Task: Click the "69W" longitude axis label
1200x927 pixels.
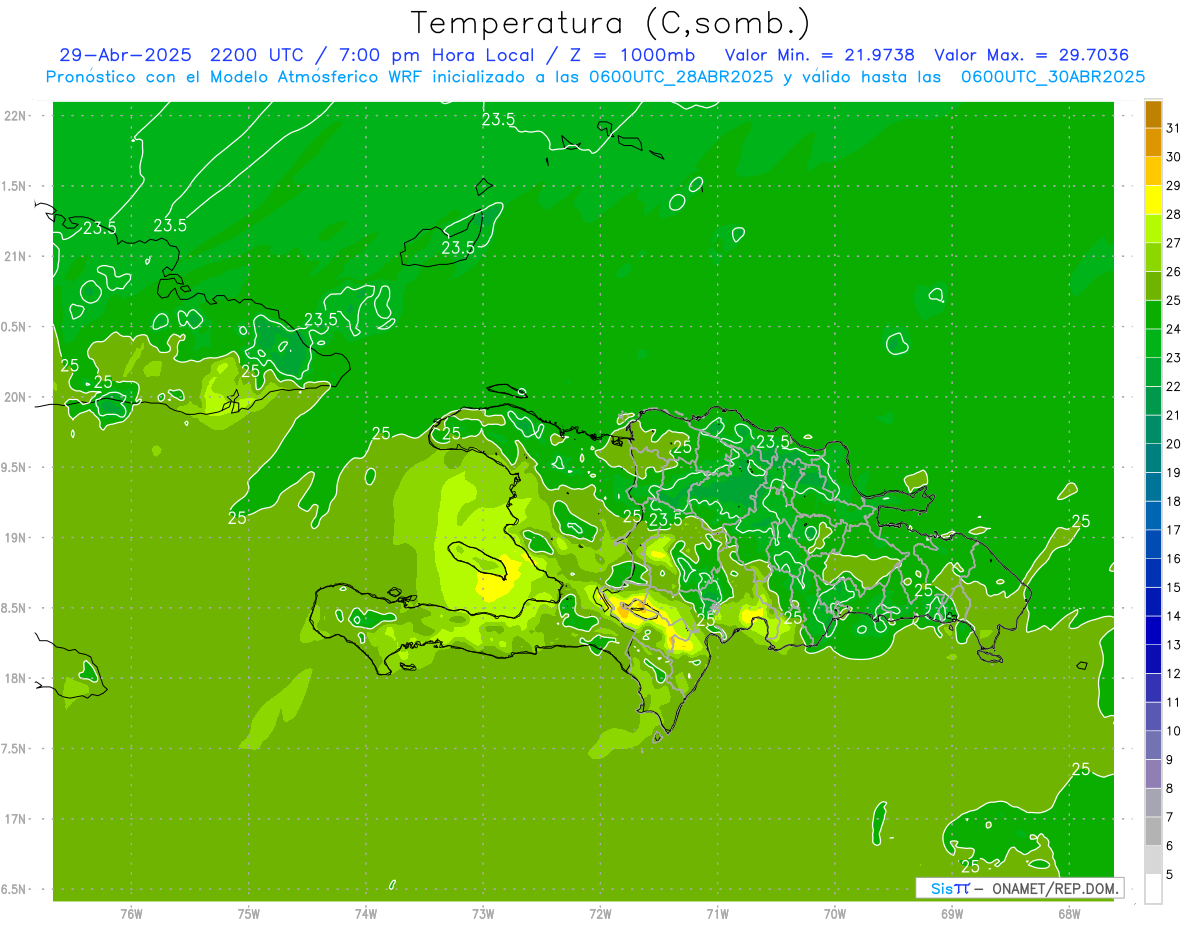Action: pyautogui.click(x=952, y=913)
